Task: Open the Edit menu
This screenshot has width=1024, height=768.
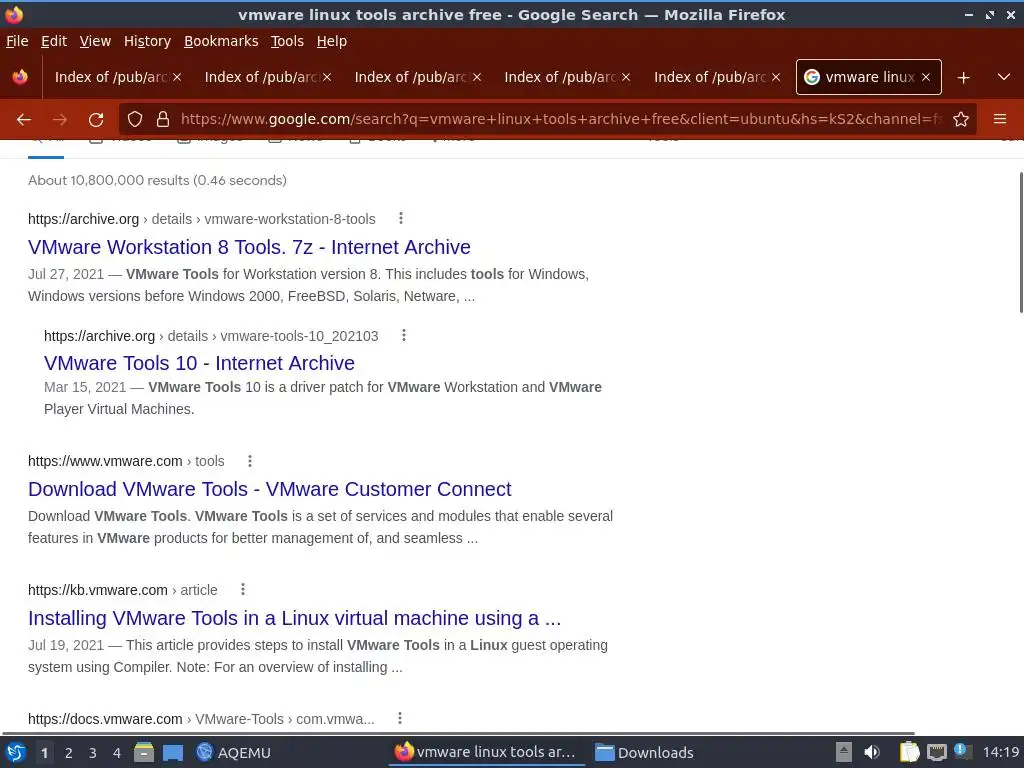Action: point(54,41)
